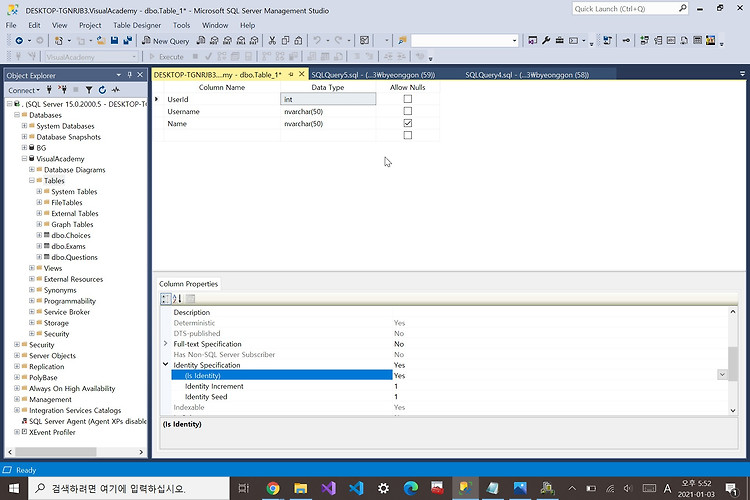Screen dimensions: 750x500
Task: Open the (Is Identity) value dropdown
Action: pyautogui.click(x=722, y=375)
